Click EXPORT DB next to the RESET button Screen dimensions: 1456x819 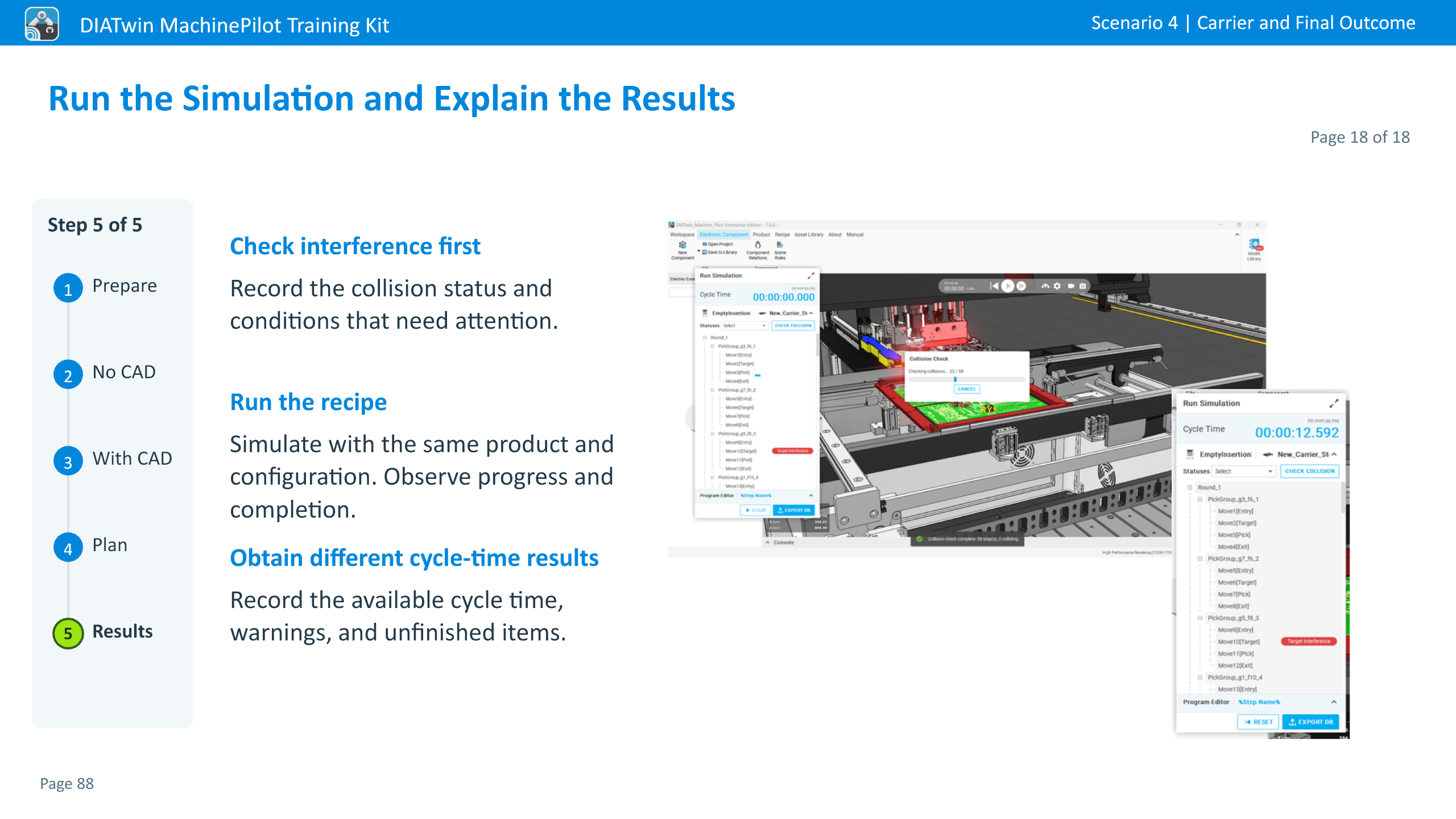1310,722
